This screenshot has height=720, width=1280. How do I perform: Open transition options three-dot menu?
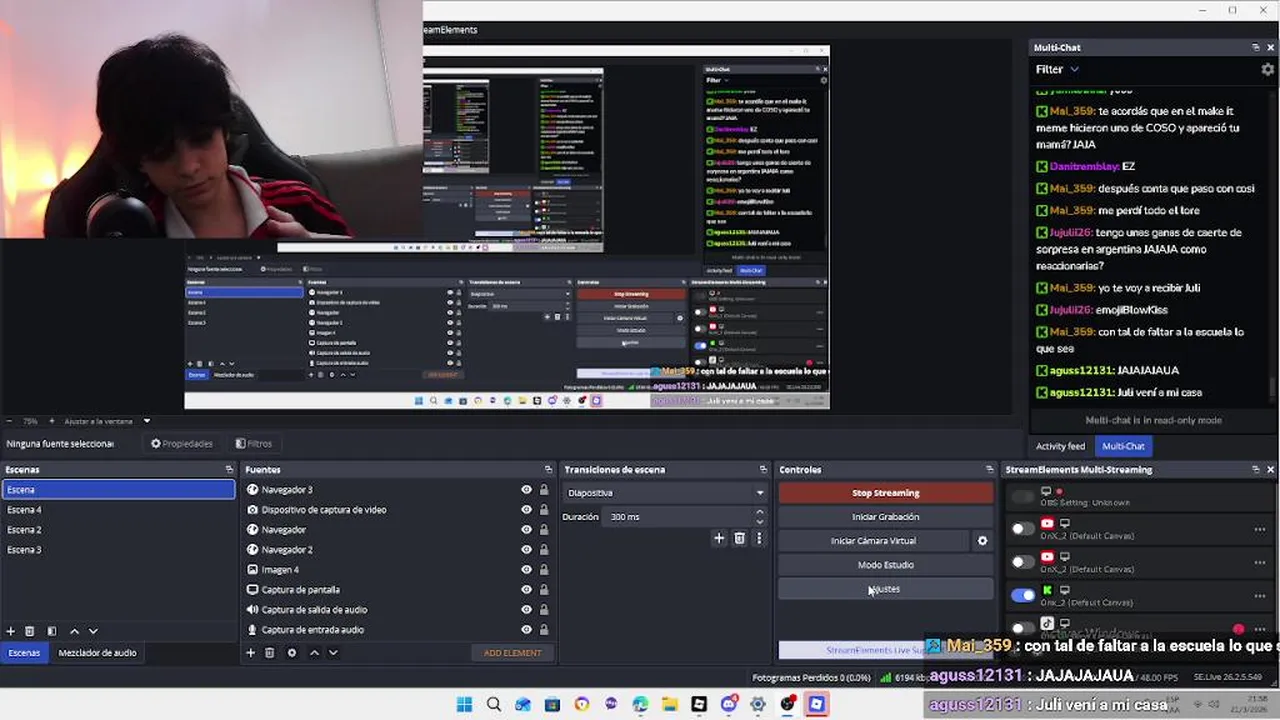coord(759,538)
